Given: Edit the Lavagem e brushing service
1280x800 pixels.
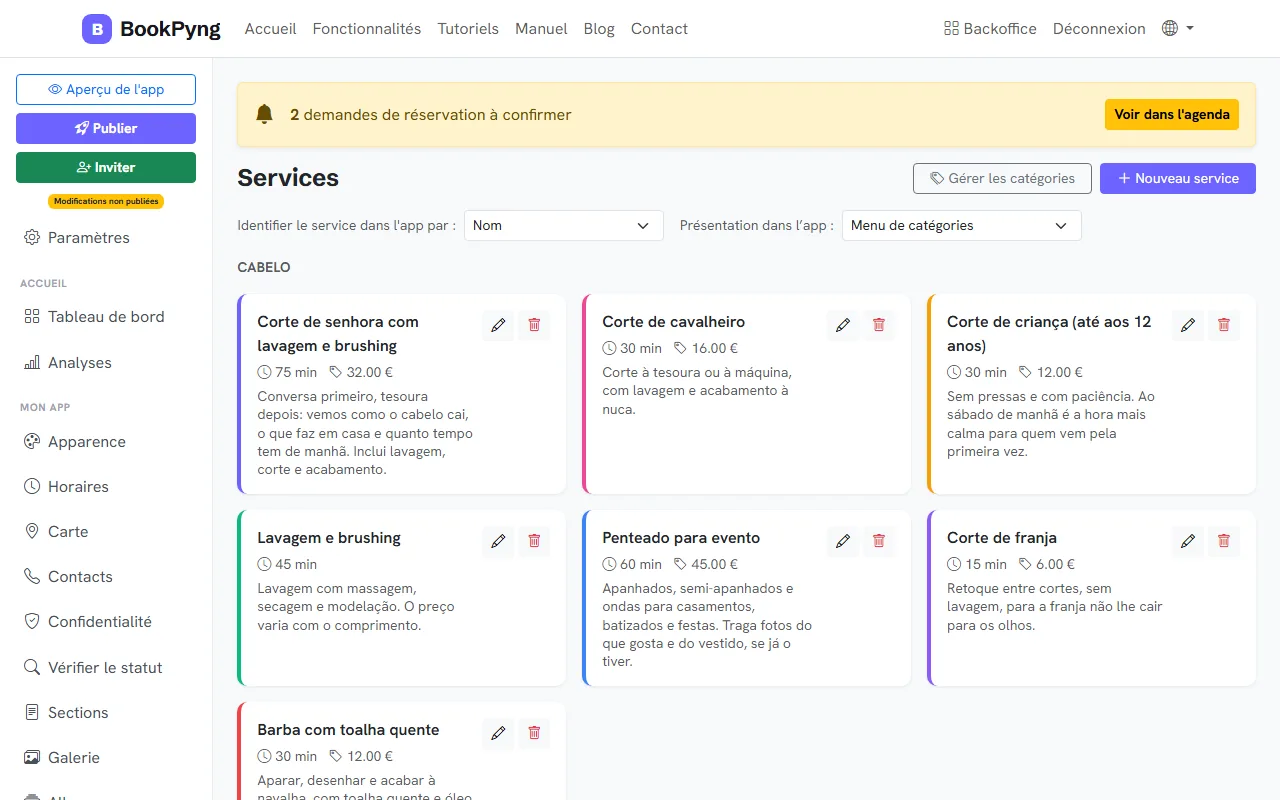Looking at the screenshot, I should tap(498, 541).
